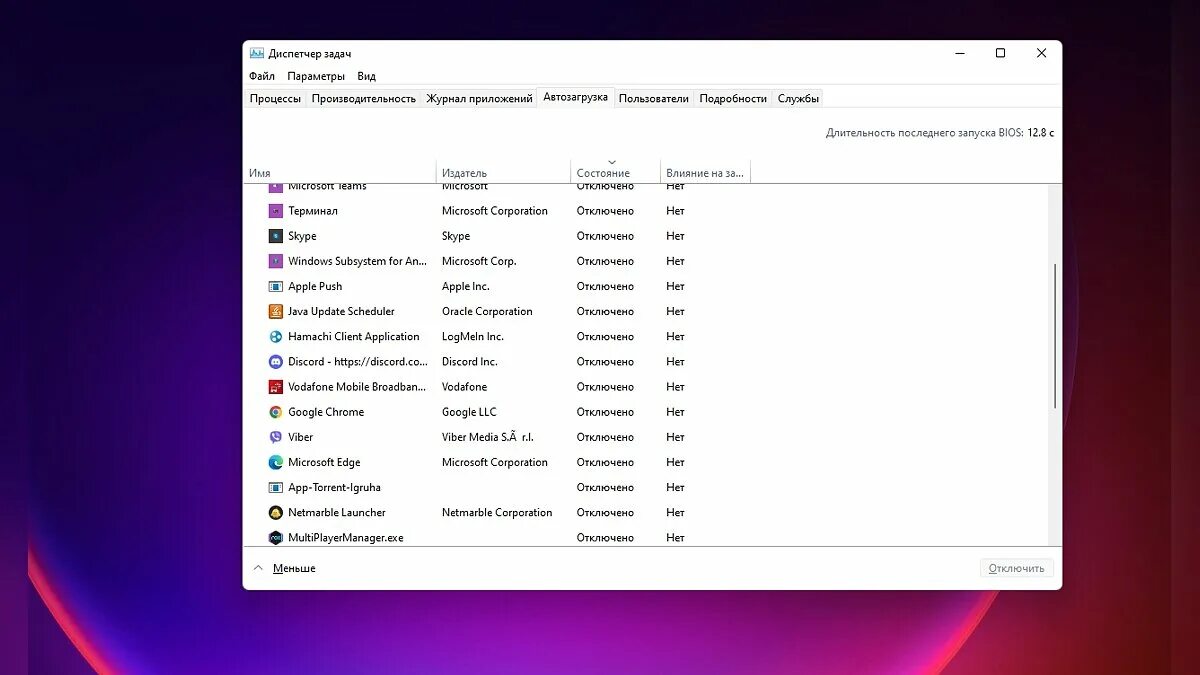Viewport: 1200px width, 675px height.
Task: Sort by Состояние column header
Action: pyautogui.click(x=615, y=172)
